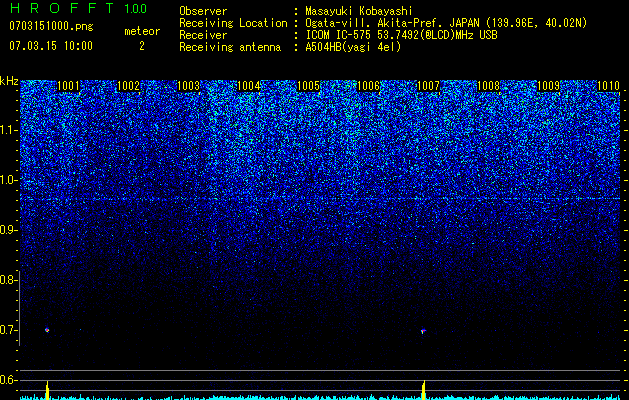Click the date stamp 07.03.15 10:00
Viewport: 629px width, 400px height.
pos(51,45)
